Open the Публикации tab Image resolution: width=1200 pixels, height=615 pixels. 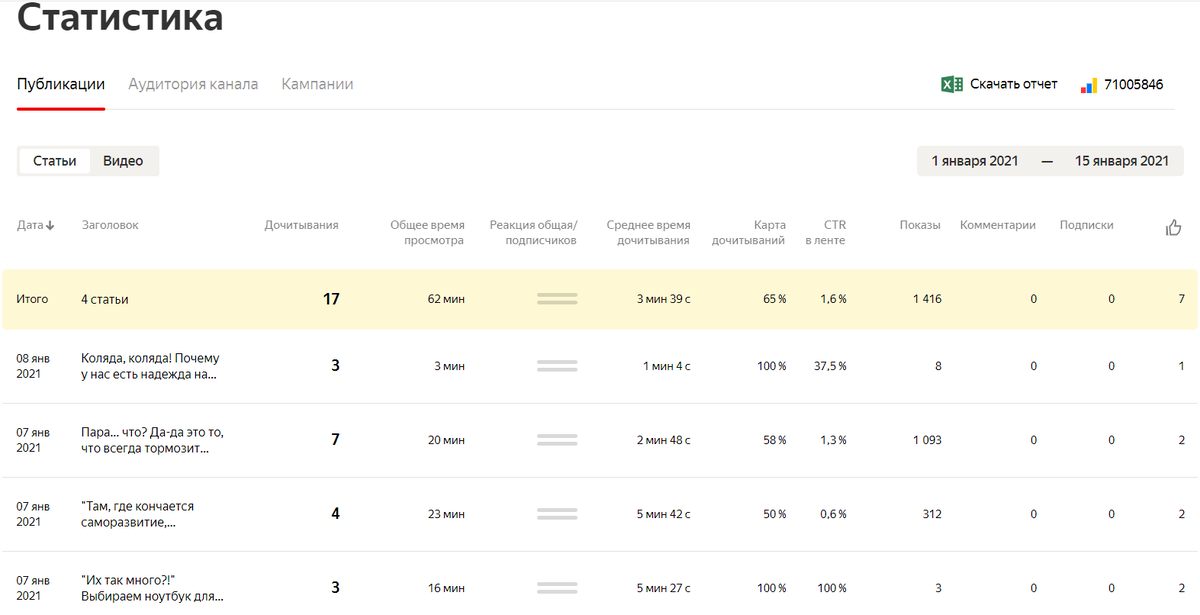[61, 84]
